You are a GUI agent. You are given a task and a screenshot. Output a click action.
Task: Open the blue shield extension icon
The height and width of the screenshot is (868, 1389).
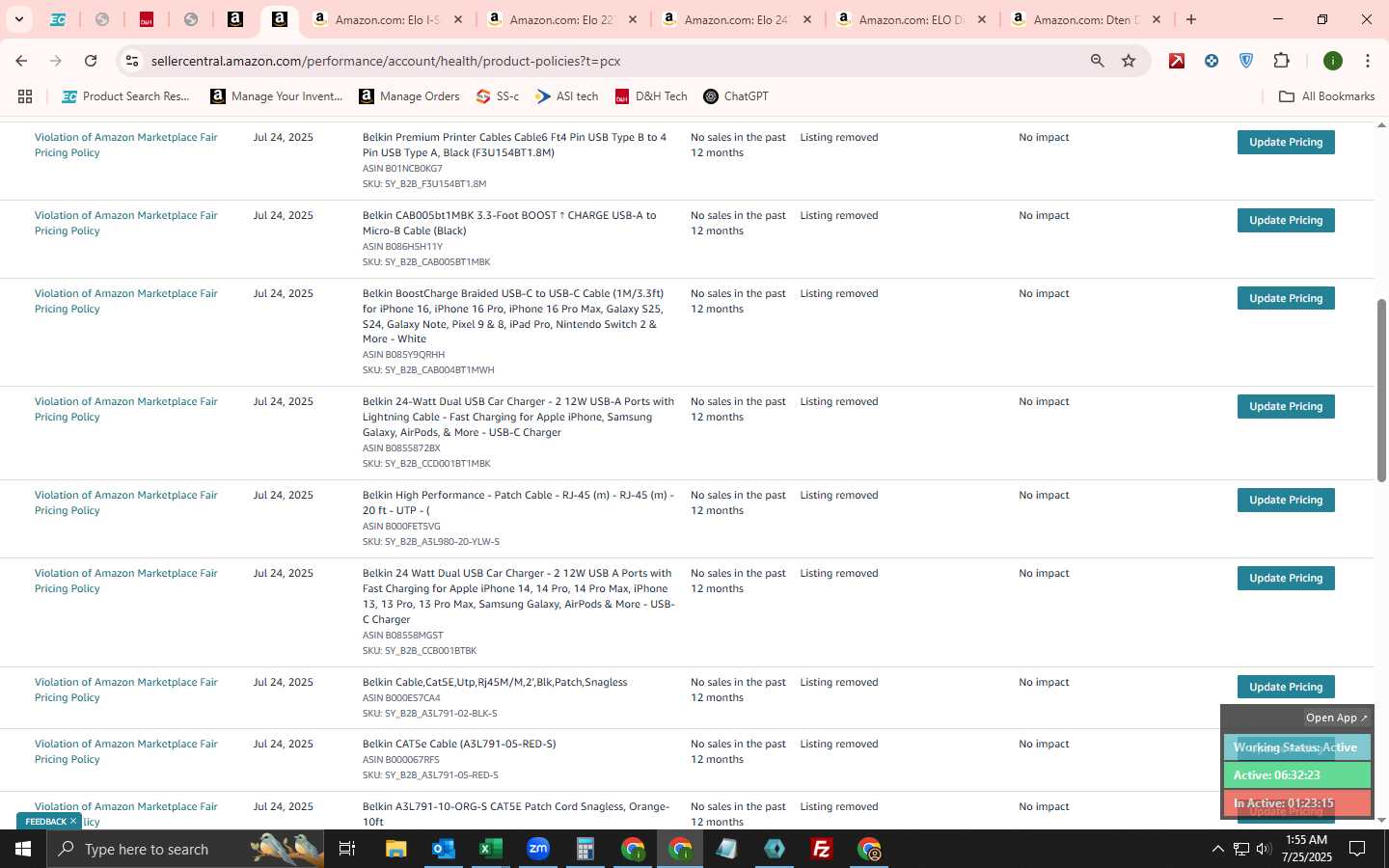(1246, 61)
